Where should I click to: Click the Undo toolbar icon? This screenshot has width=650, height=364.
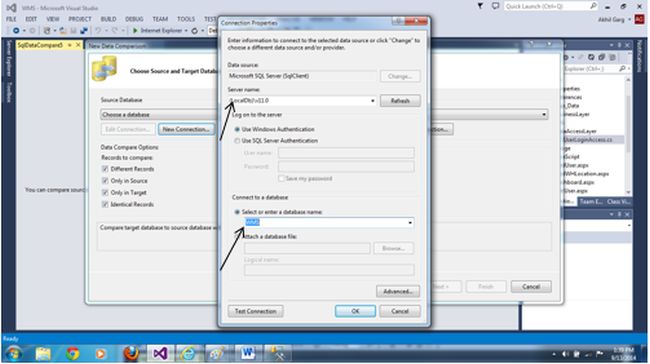[x=98, y=31]
